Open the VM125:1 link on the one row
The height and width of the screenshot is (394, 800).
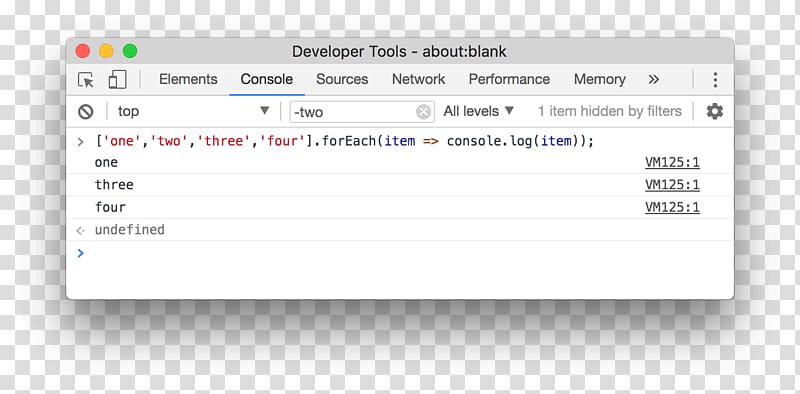click(x=672, y=162)
